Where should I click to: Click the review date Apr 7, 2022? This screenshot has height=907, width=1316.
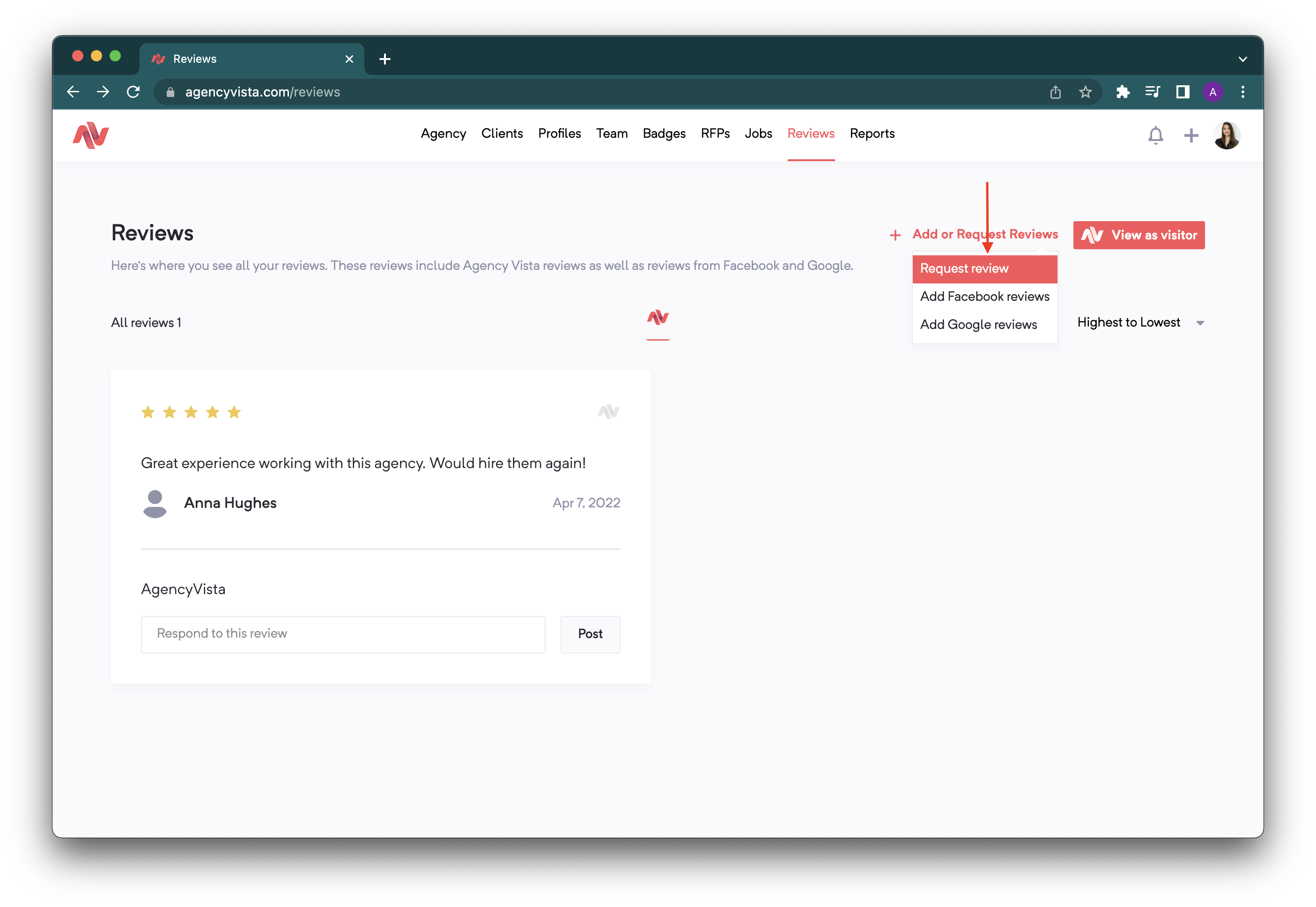586,504
